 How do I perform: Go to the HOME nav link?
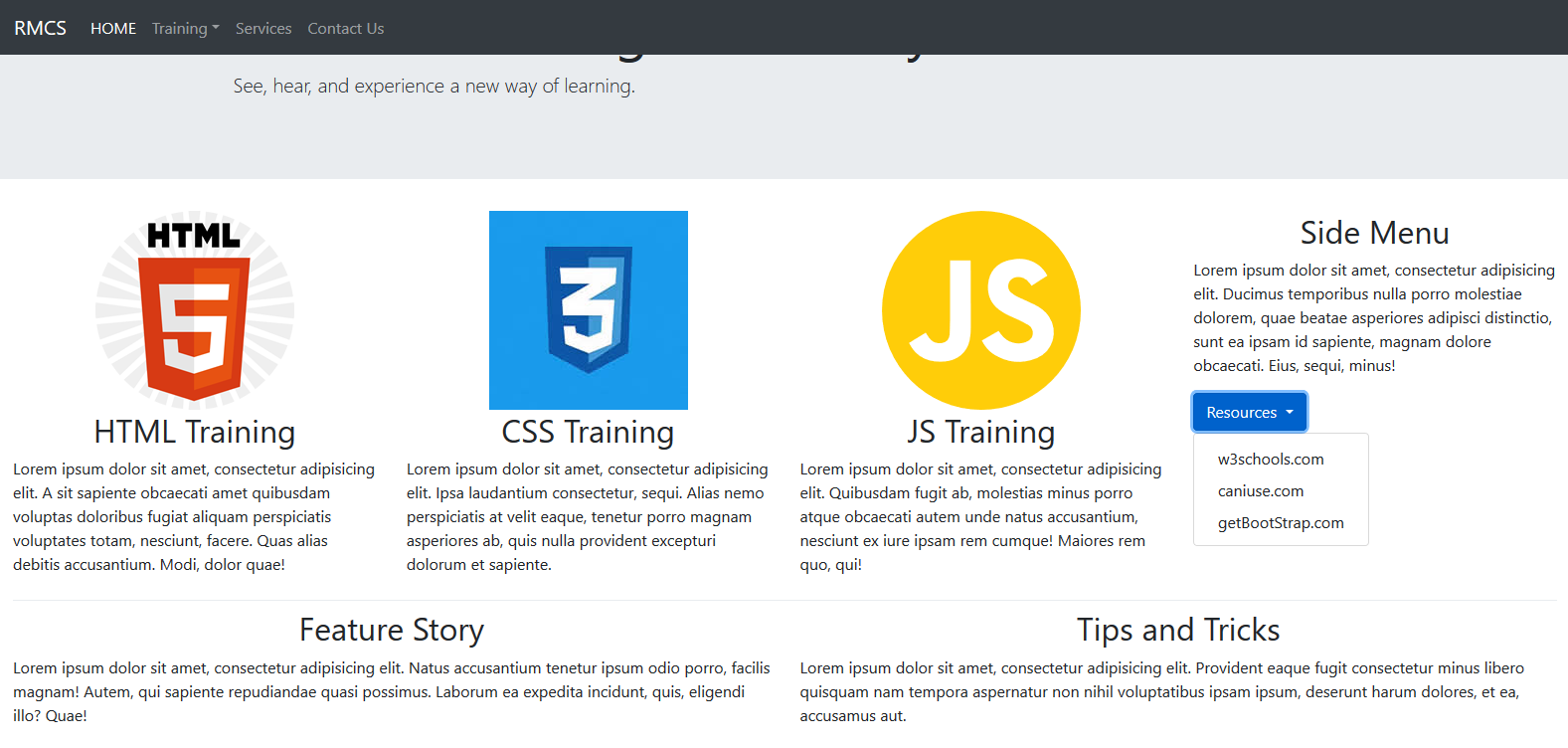click(113, 29)
